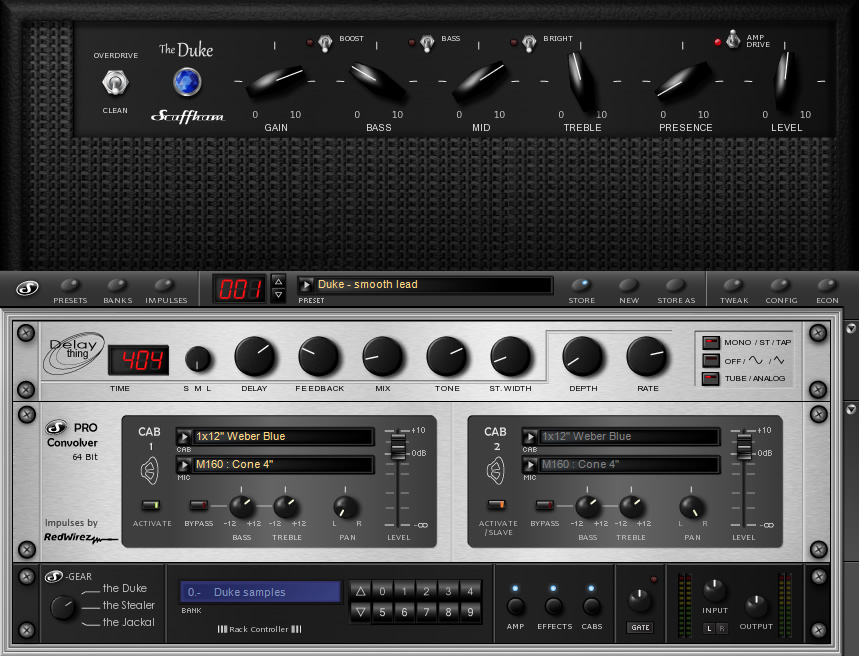Step preset number up
The height and width of the screenshot is (656, 859).
coord(278,281)
